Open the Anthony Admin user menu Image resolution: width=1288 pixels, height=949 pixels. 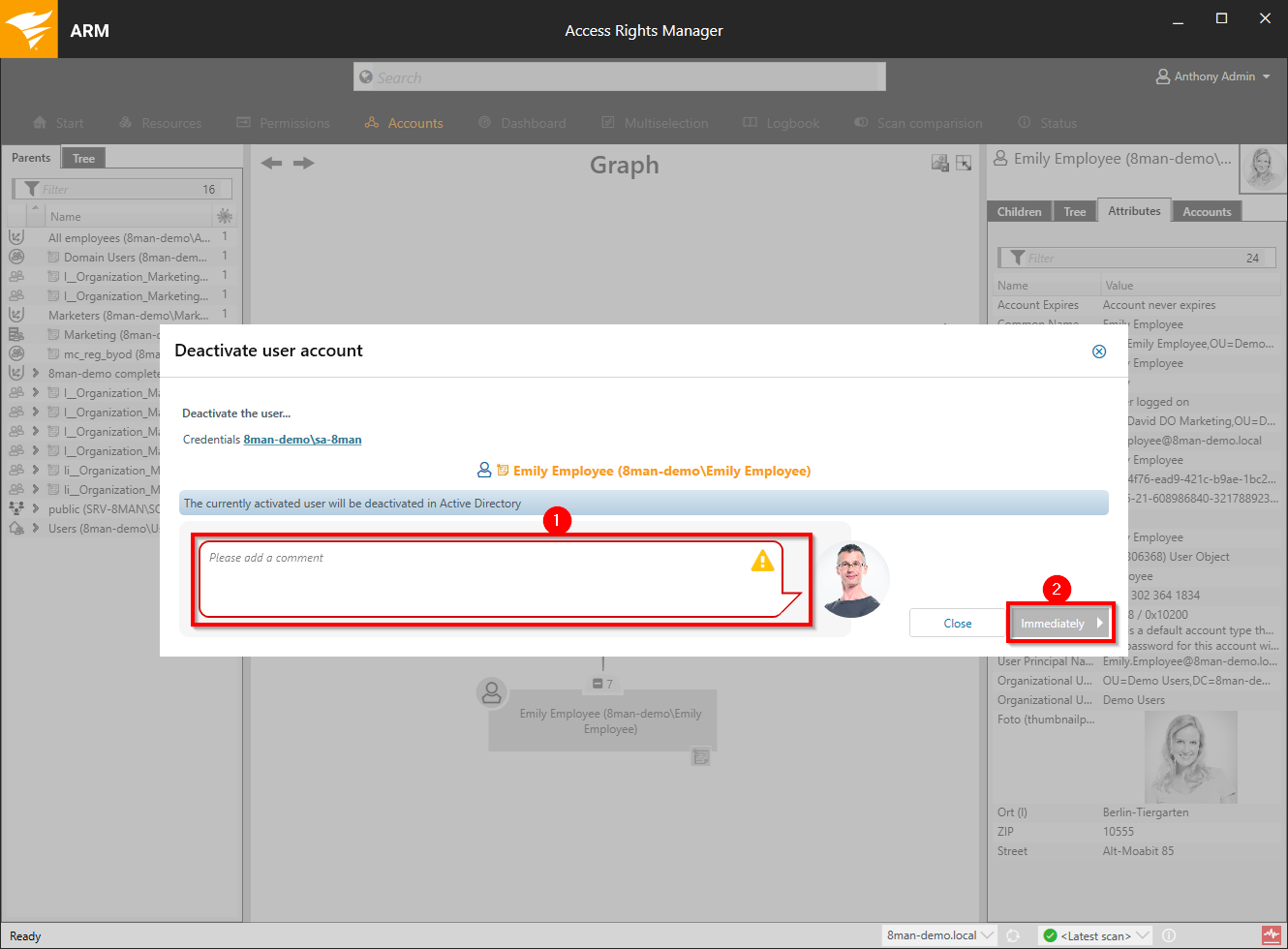[x=1213, y=77]
